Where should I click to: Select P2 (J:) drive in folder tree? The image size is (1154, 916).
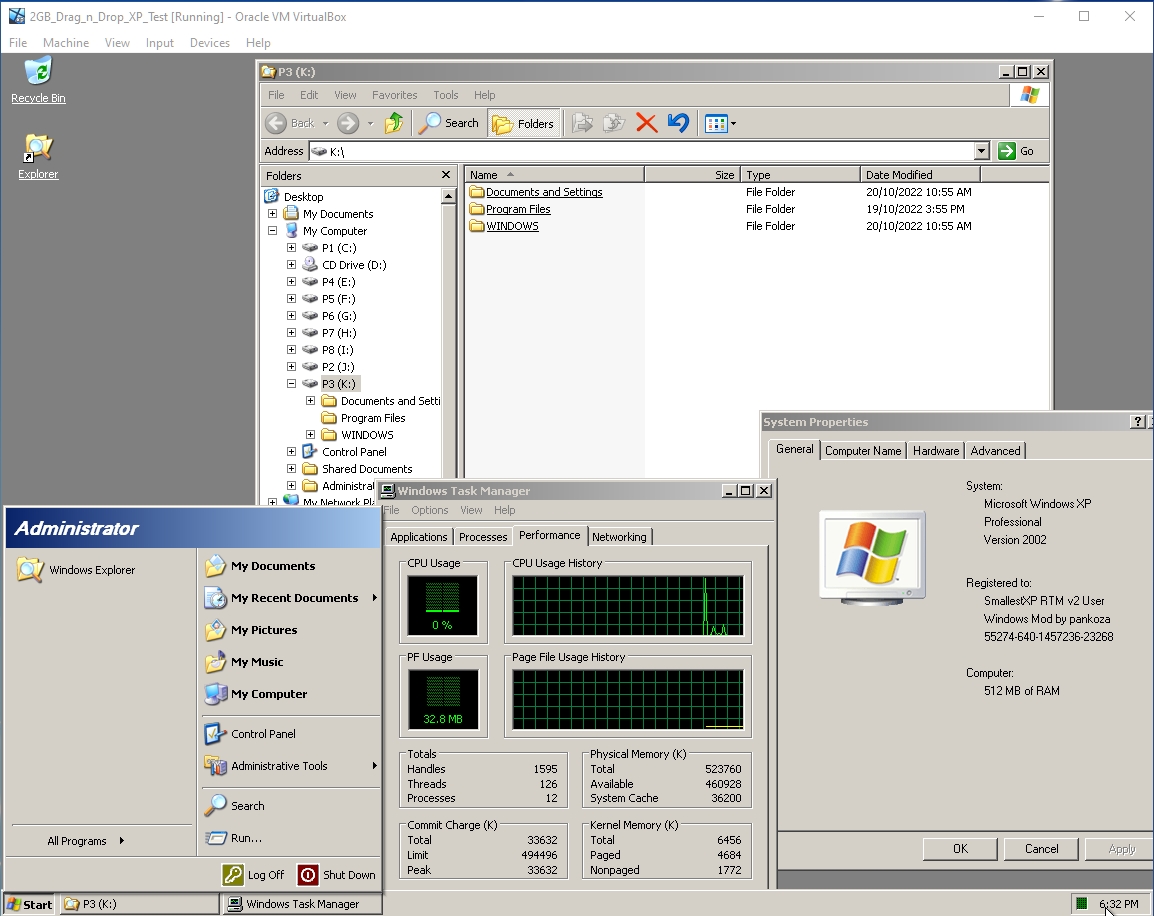pyautogui.click(x=339, y=366)
